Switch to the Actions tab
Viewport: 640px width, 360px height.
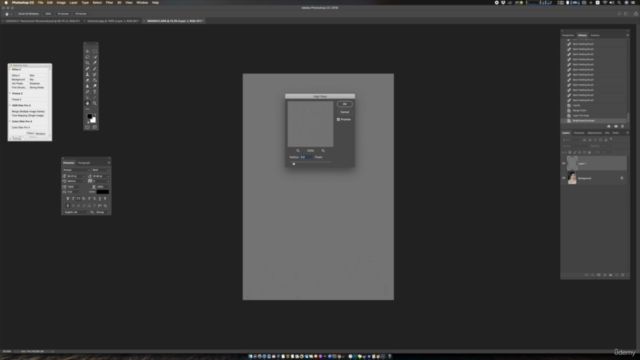[595, 36]
